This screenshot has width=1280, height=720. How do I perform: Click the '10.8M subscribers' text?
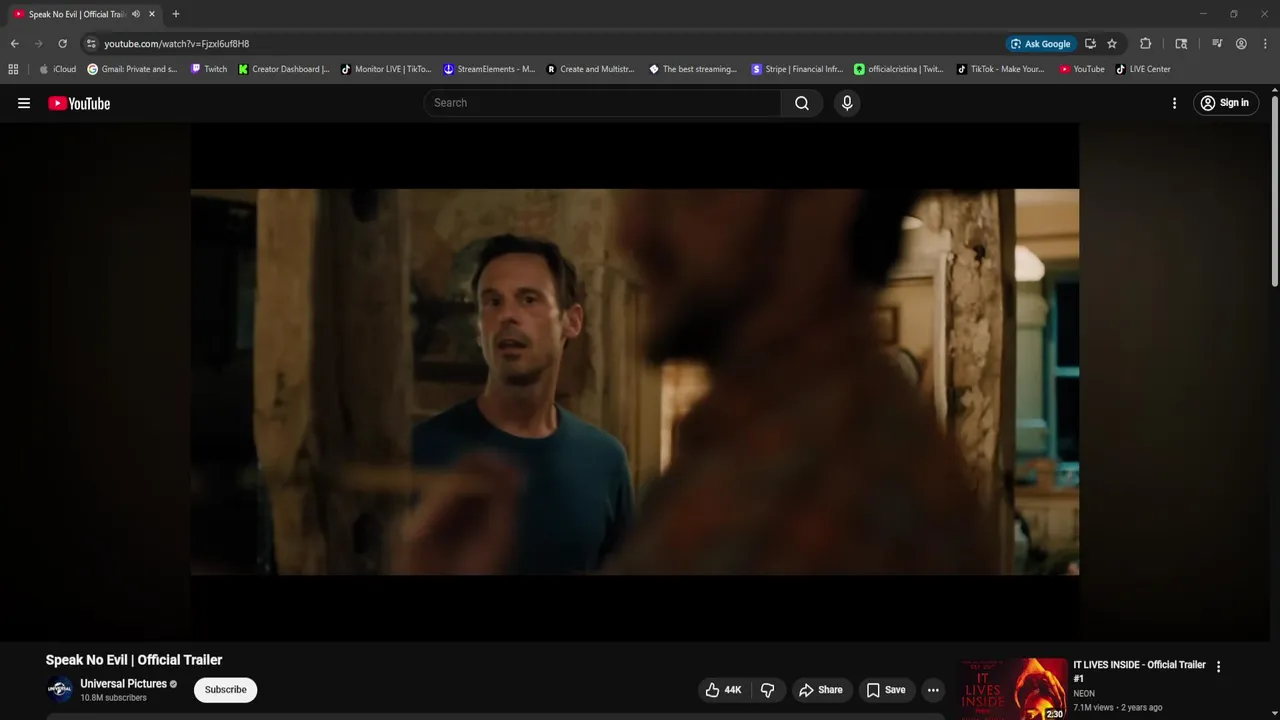(x=113, y=698)
